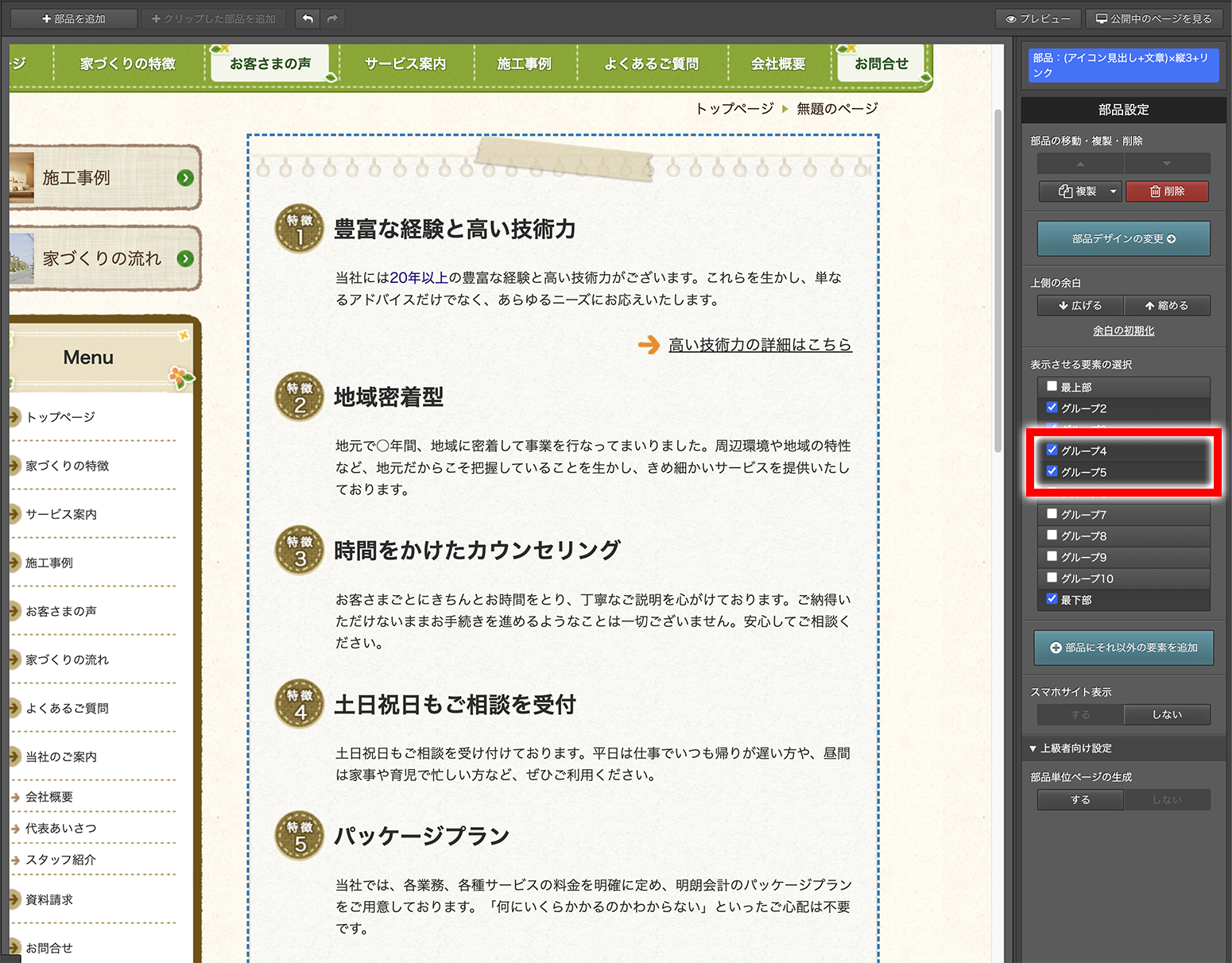
Task: Open the サービス案内 navigation tab
Action: point(405,64)
